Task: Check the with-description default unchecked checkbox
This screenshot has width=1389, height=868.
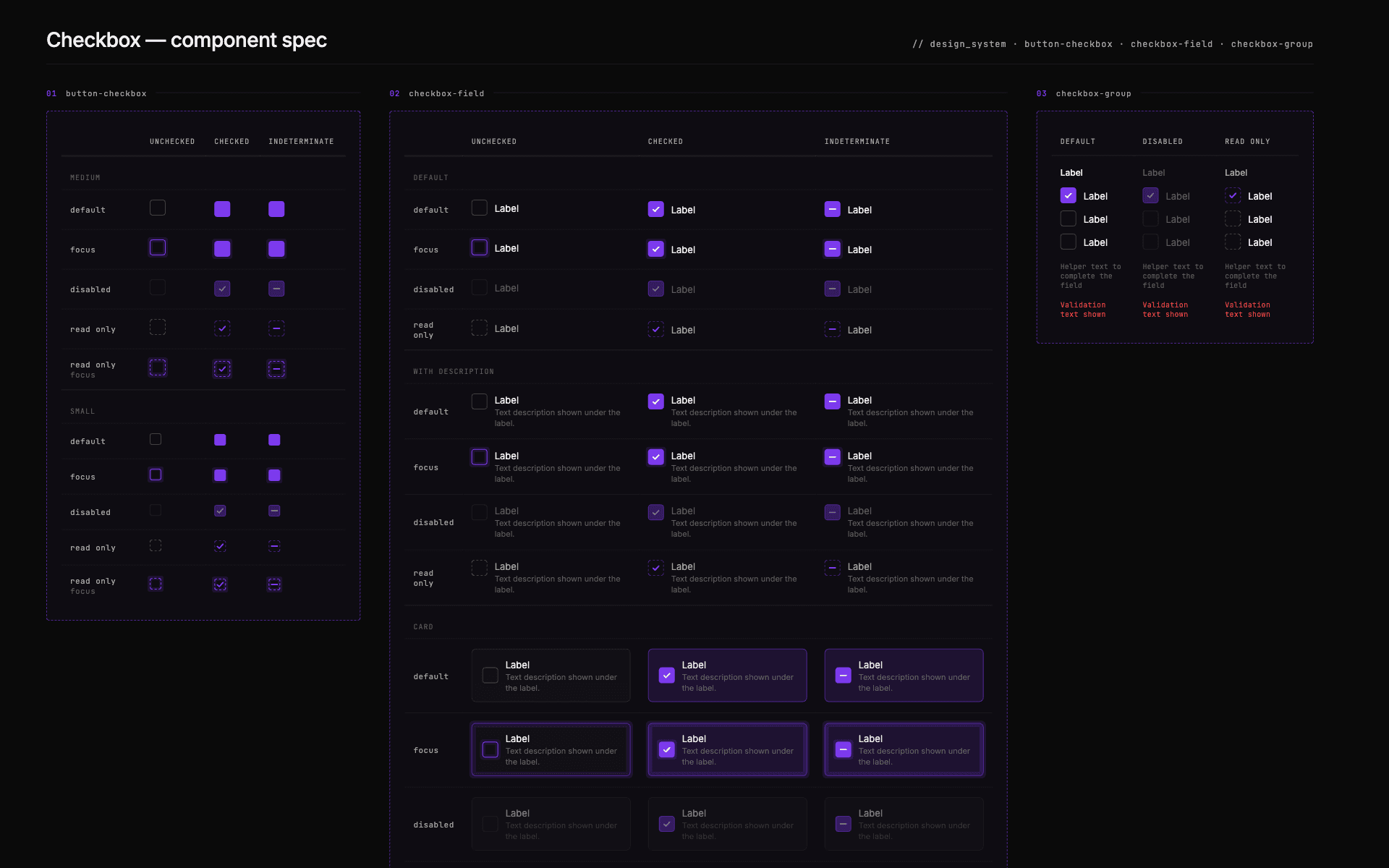Action: click(x=479, y=401)
